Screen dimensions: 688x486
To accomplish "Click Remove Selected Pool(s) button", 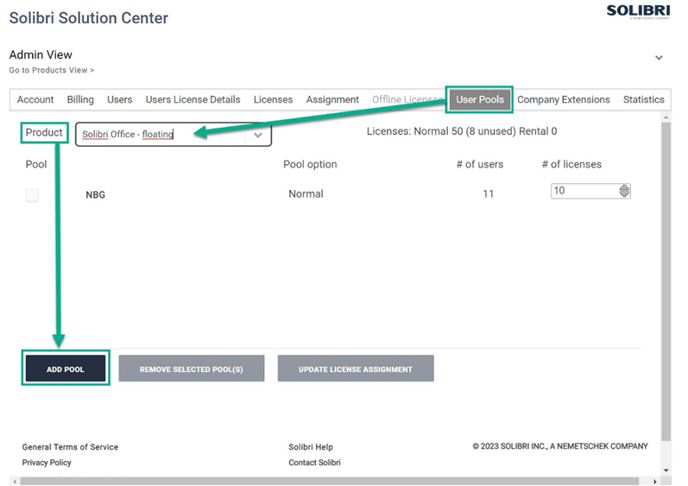I will click(192, 369).
